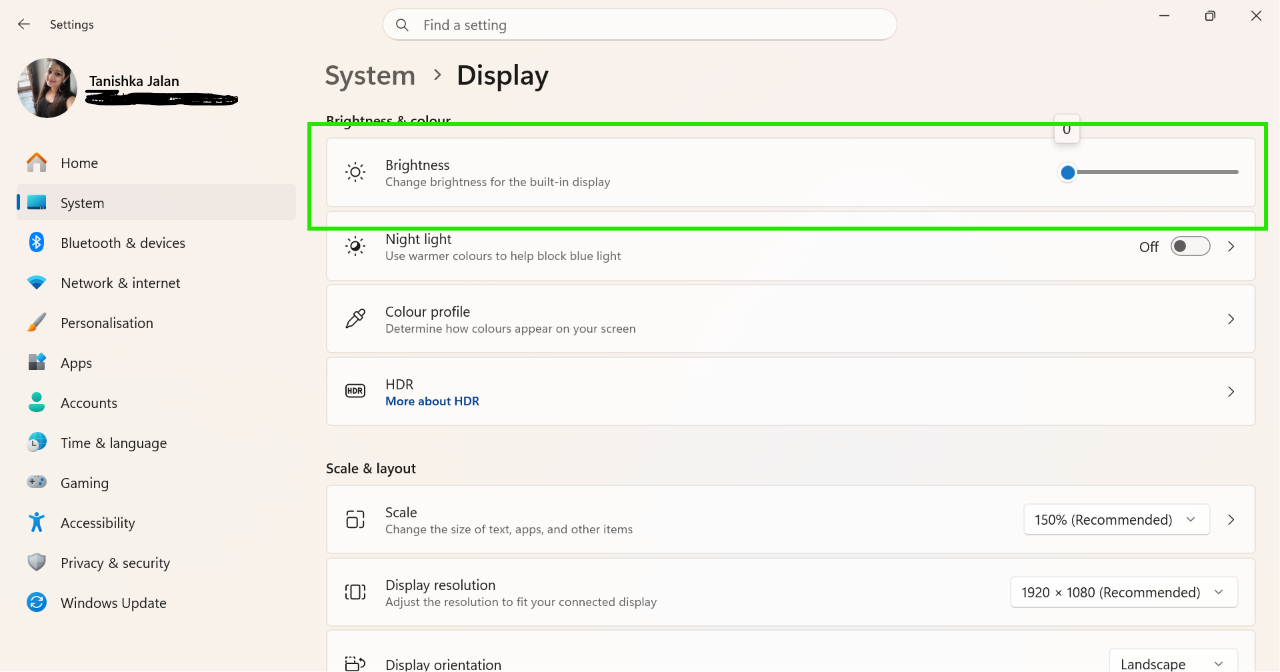The image size is (1280, 672).
Task: Click the Brightness slider thumb
Action: click(x=1067, y=172)
